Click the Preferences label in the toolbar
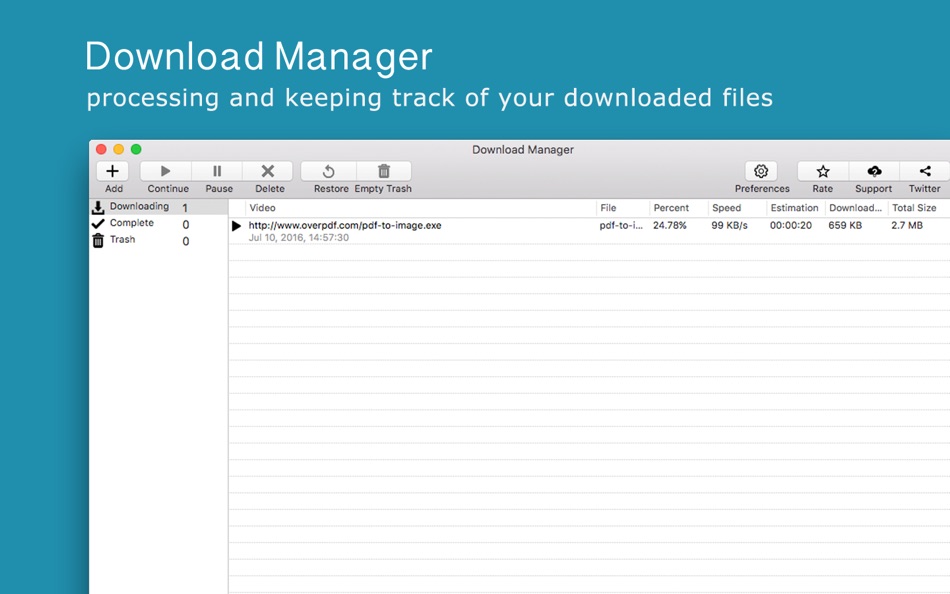 (762, 189)
